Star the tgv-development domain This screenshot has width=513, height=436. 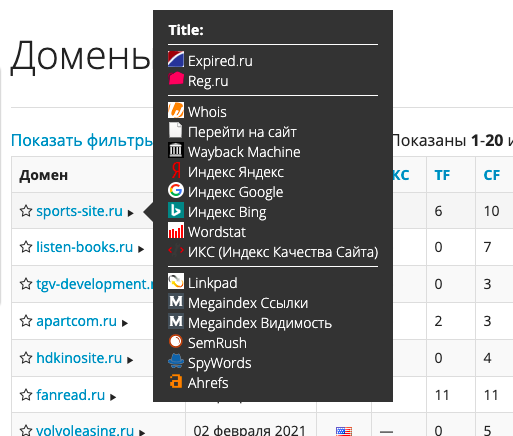[26, 284]
